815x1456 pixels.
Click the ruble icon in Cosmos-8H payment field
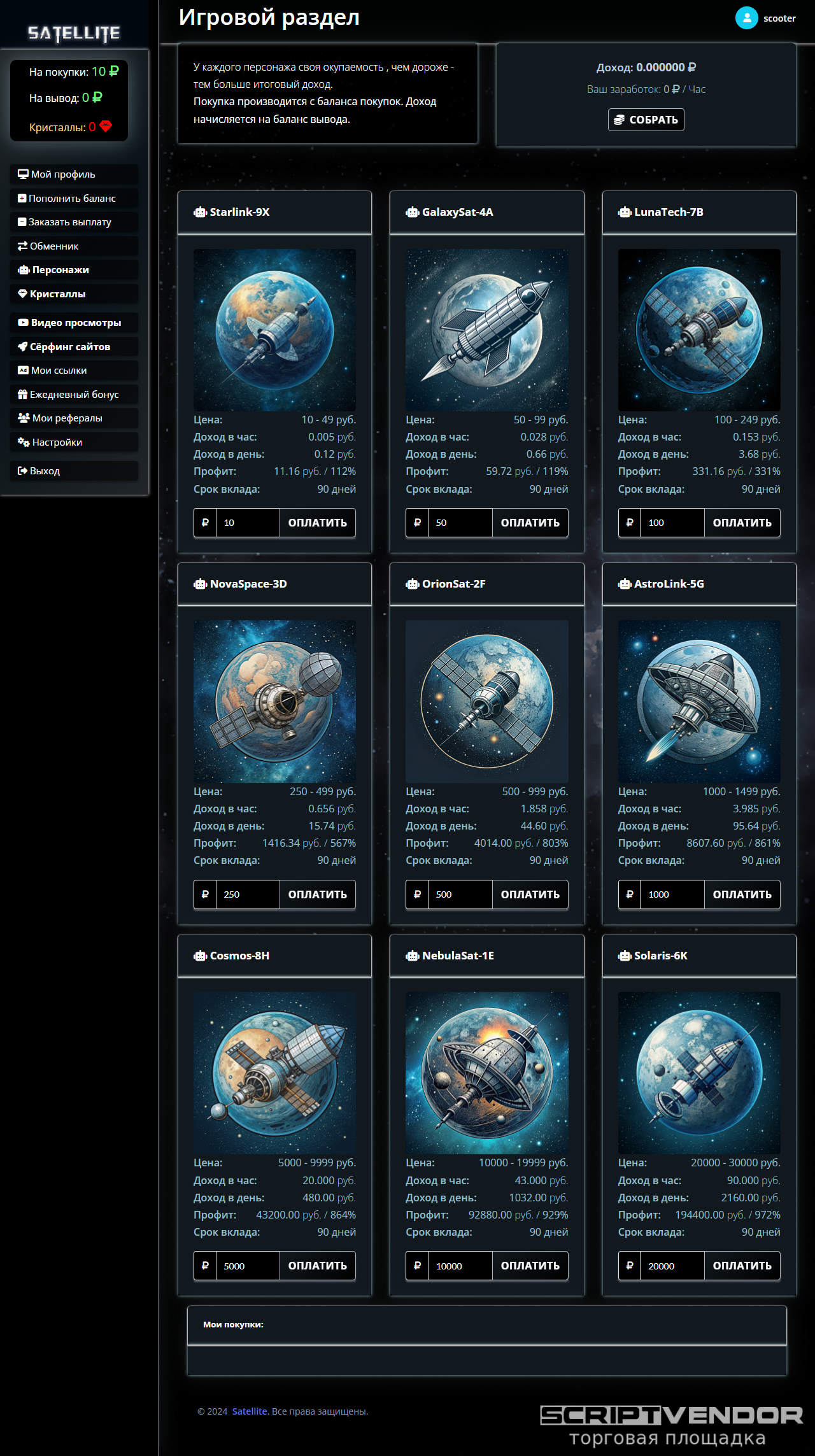click(x=205, y=1266)
